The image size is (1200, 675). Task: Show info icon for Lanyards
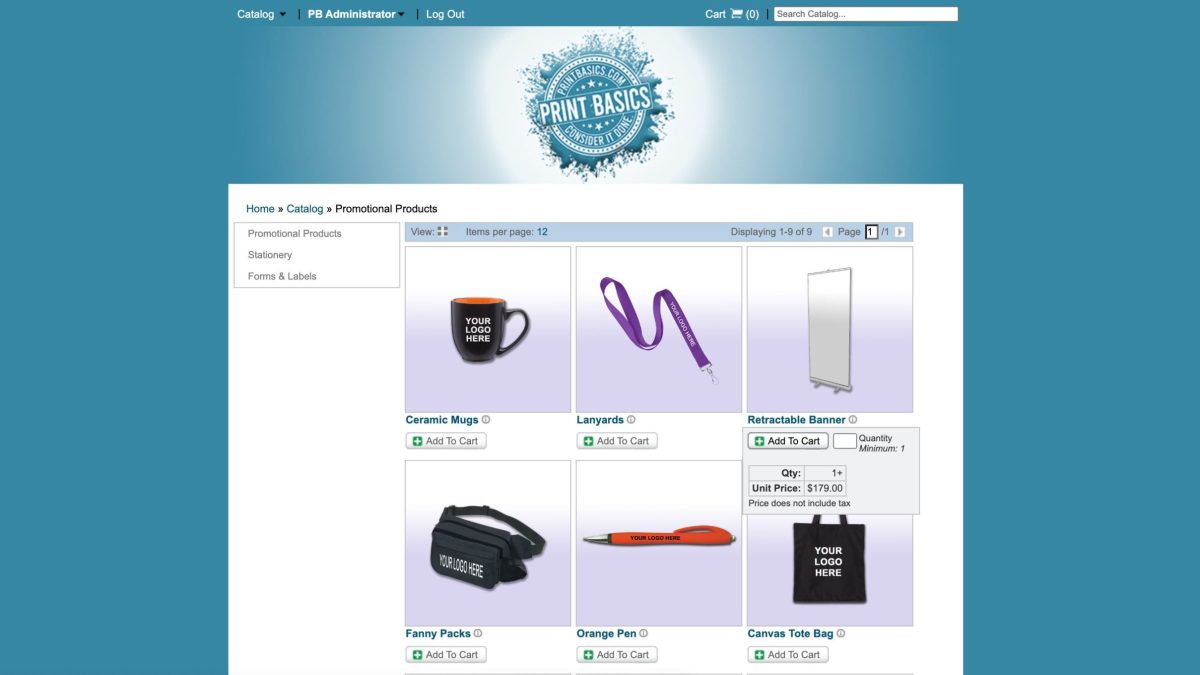631,420
